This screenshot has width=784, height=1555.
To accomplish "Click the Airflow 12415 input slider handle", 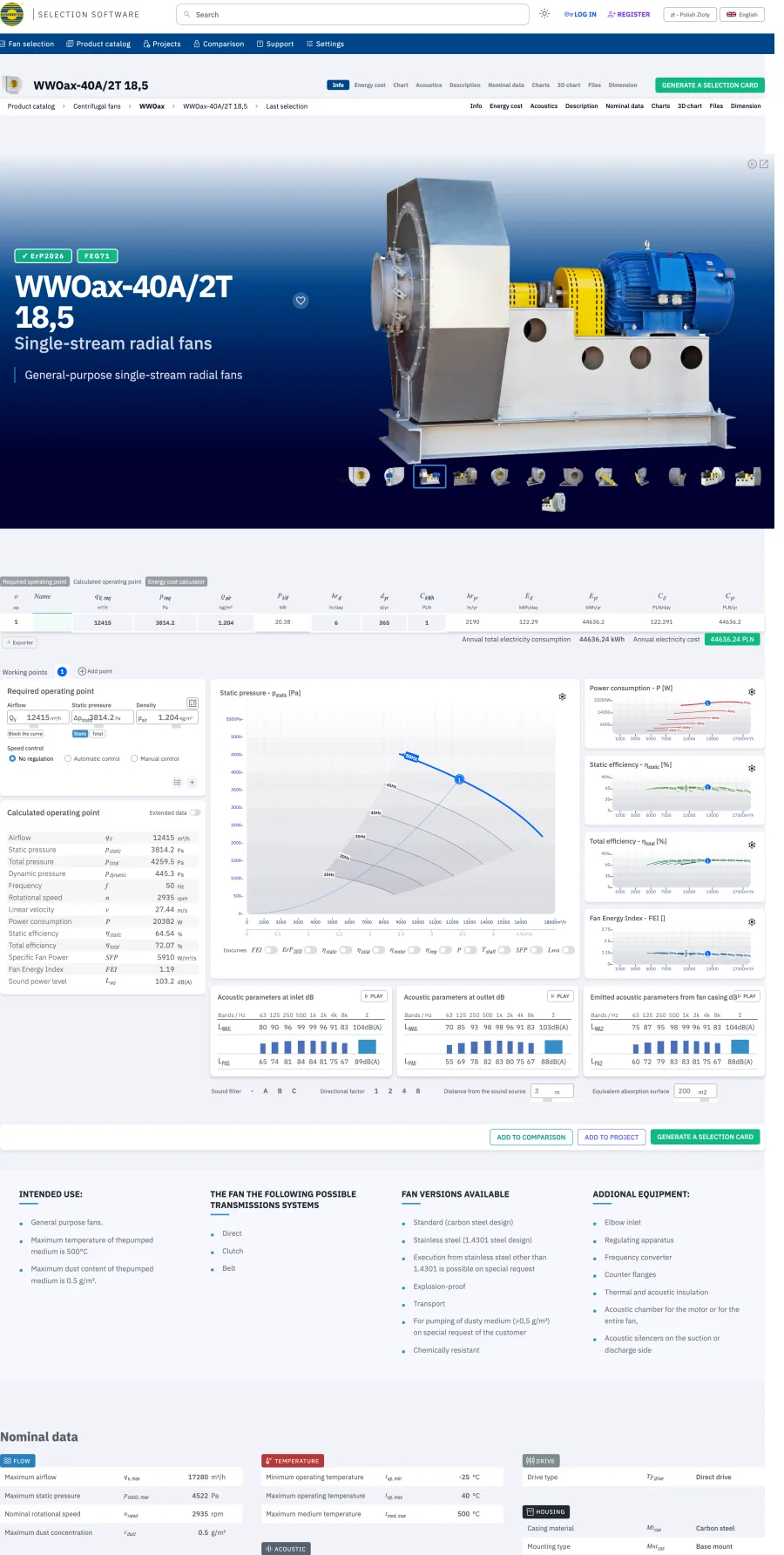I will point(35,728).
